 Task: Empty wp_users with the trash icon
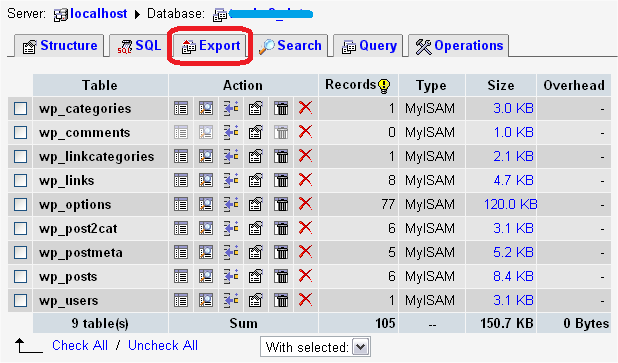pos(281,300)
